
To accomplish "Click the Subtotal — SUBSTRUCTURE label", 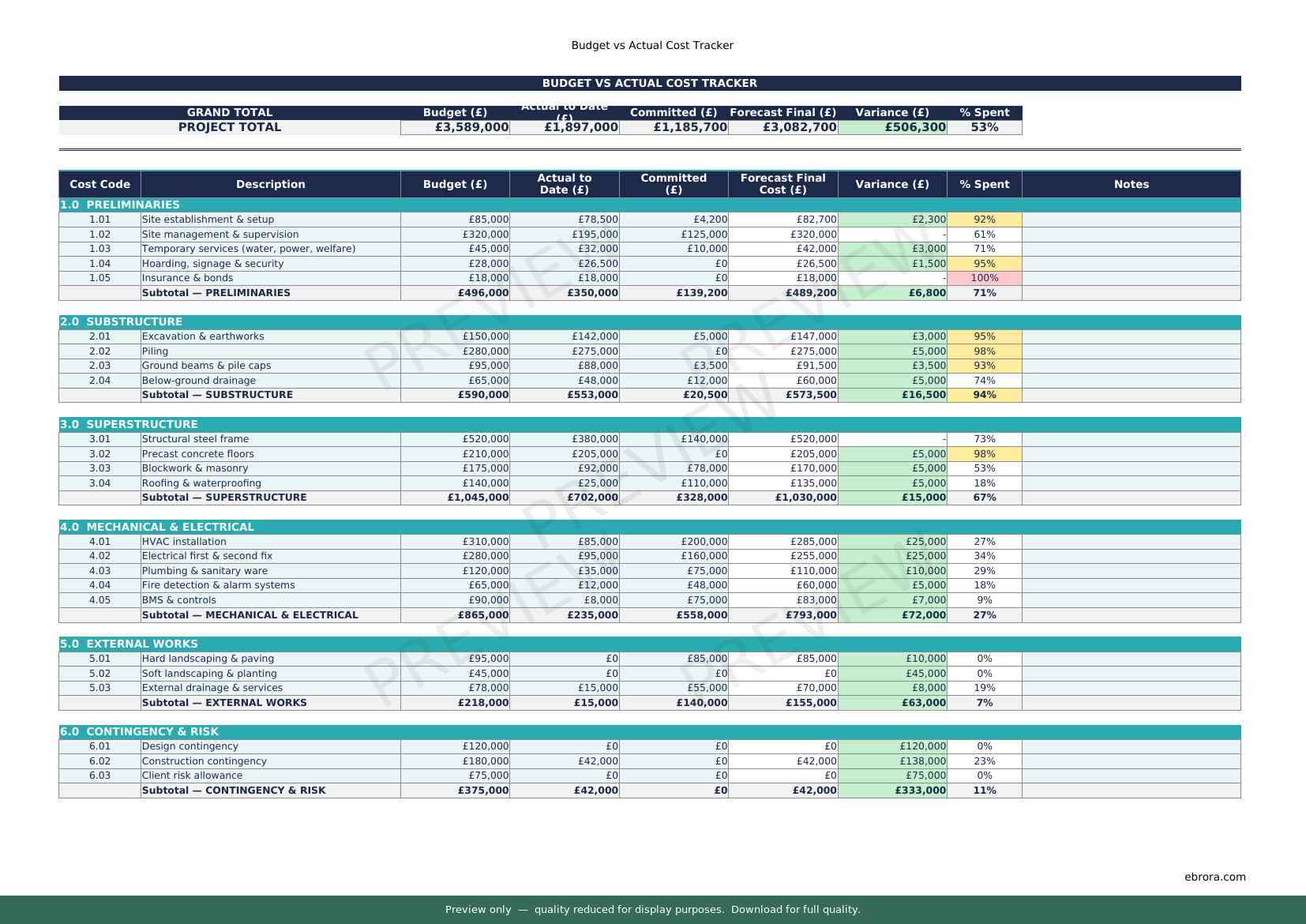I will (217, 395).
